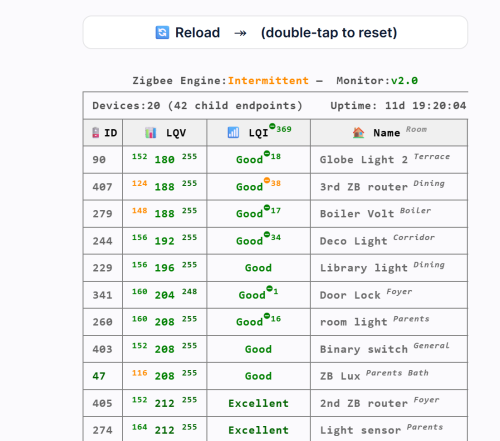Image resolution: width=500 pixels, height=441 pixels.
Task: Sort by the LQV column header
Action: coord(165,133)
